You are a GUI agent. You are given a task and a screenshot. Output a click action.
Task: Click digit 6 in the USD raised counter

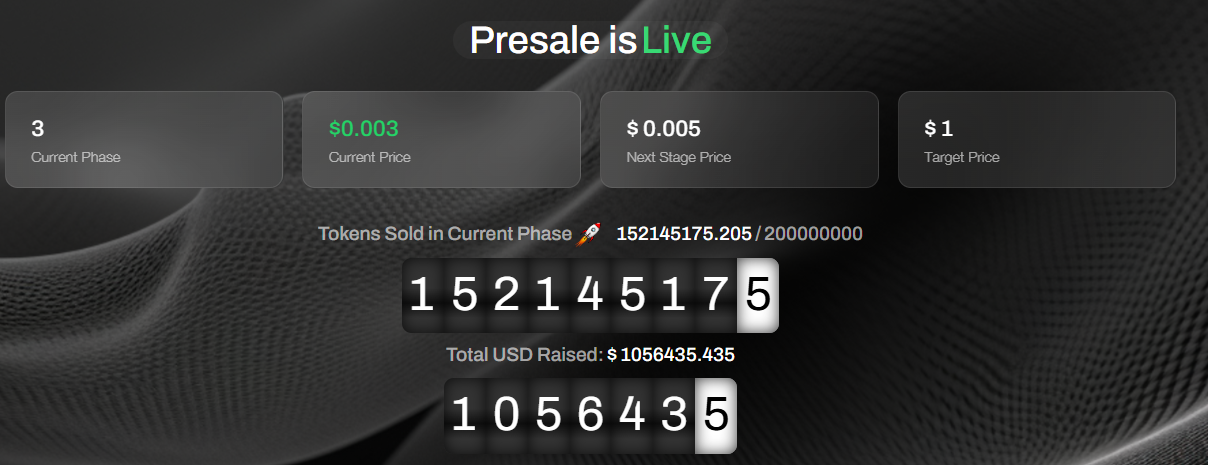tap(590, 415)
